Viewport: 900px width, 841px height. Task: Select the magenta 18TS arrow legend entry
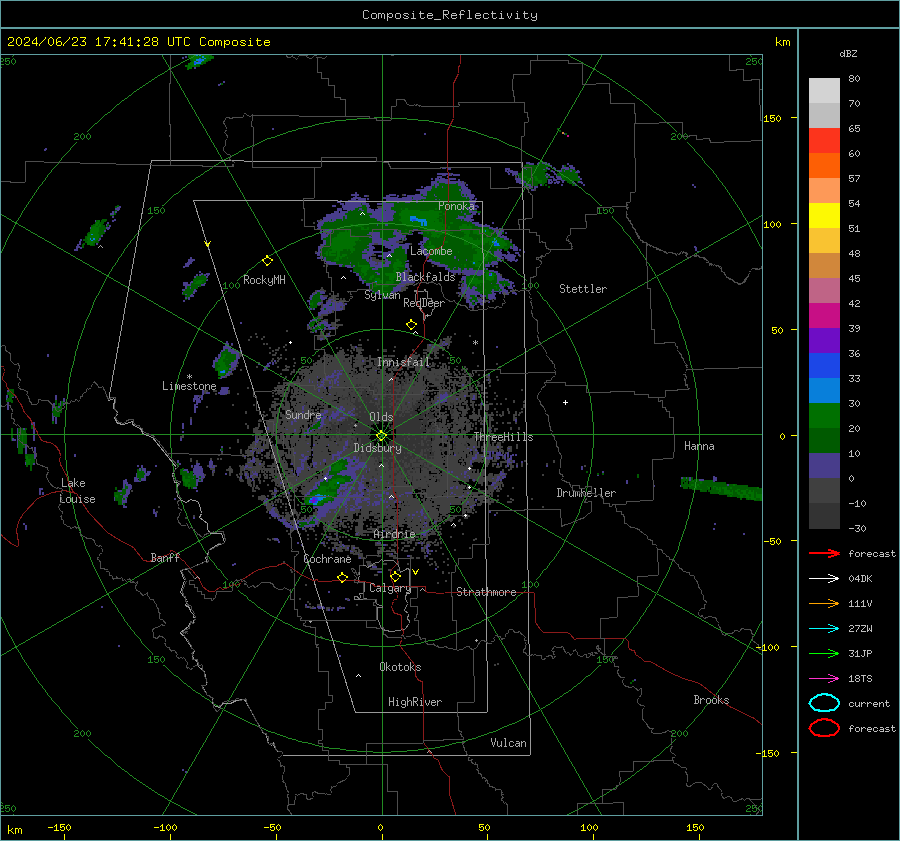pos(824,679)
